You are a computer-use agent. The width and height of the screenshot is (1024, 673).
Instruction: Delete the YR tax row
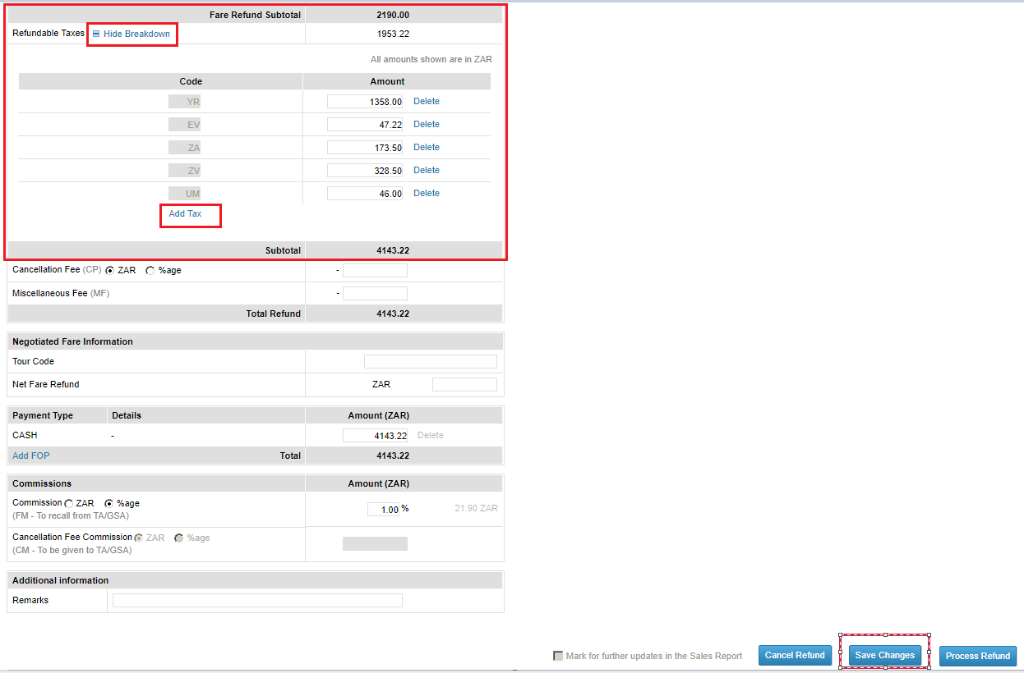[x=426, y=101]
